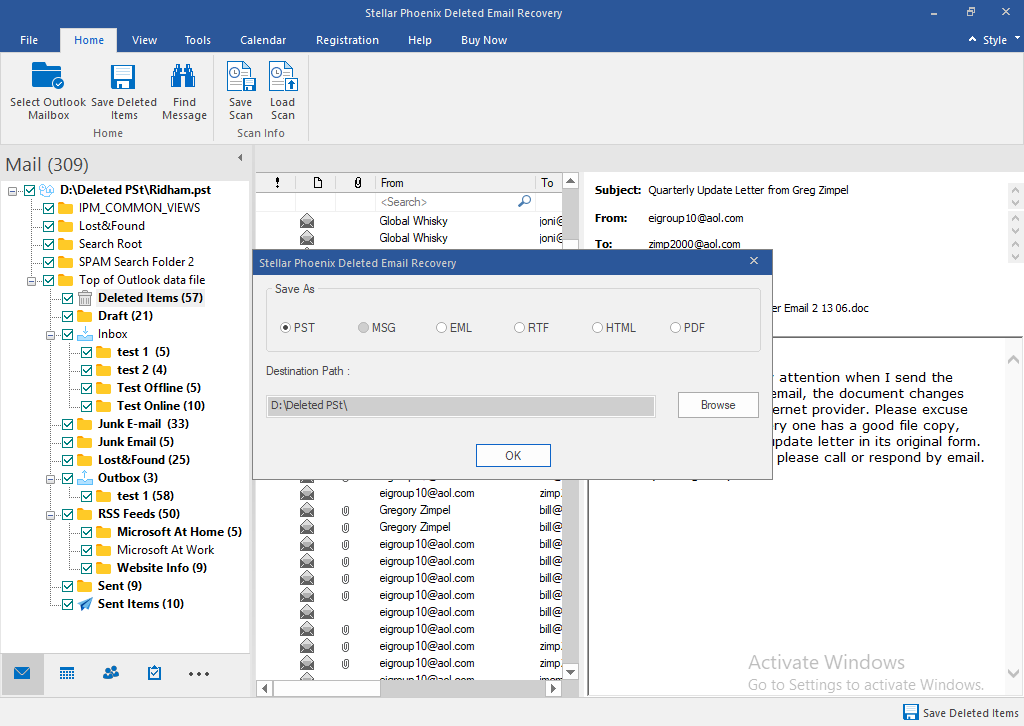Switch to the View ribbon tab
This screenshot has width=1024, height=726.
point(144,40)
